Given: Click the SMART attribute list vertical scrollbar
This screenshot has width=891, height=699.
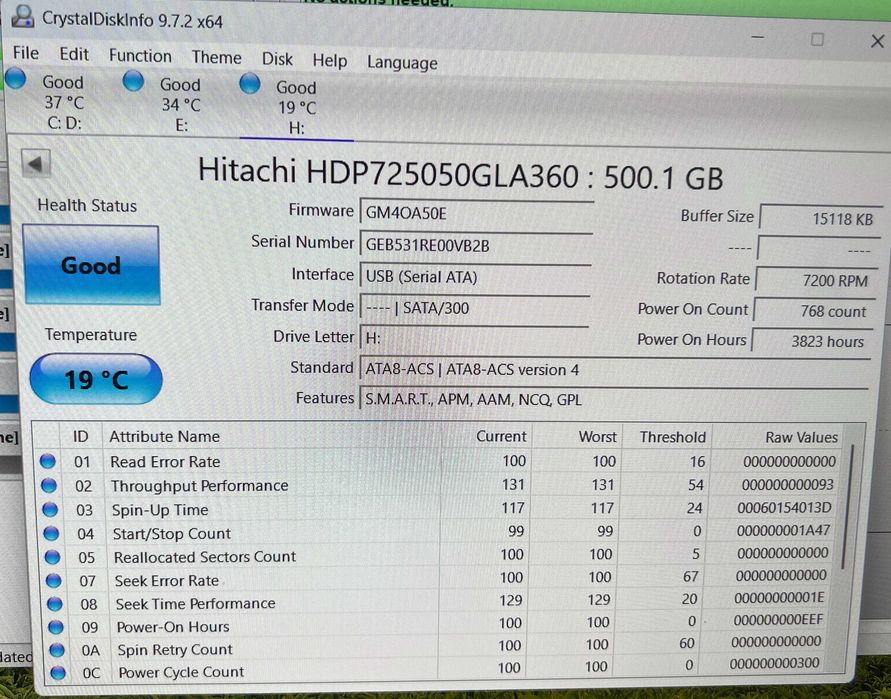Looking at the screenshot, I should [x=848, y=506].
